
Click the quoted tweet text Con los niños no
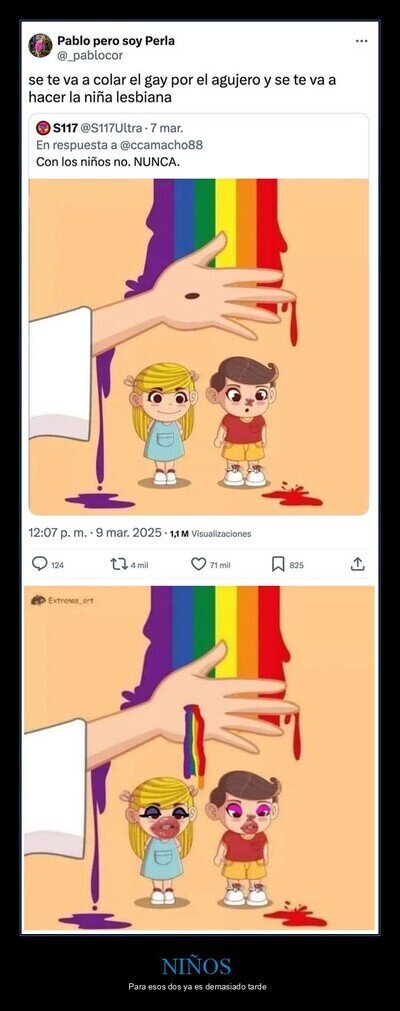click(83, 162)
